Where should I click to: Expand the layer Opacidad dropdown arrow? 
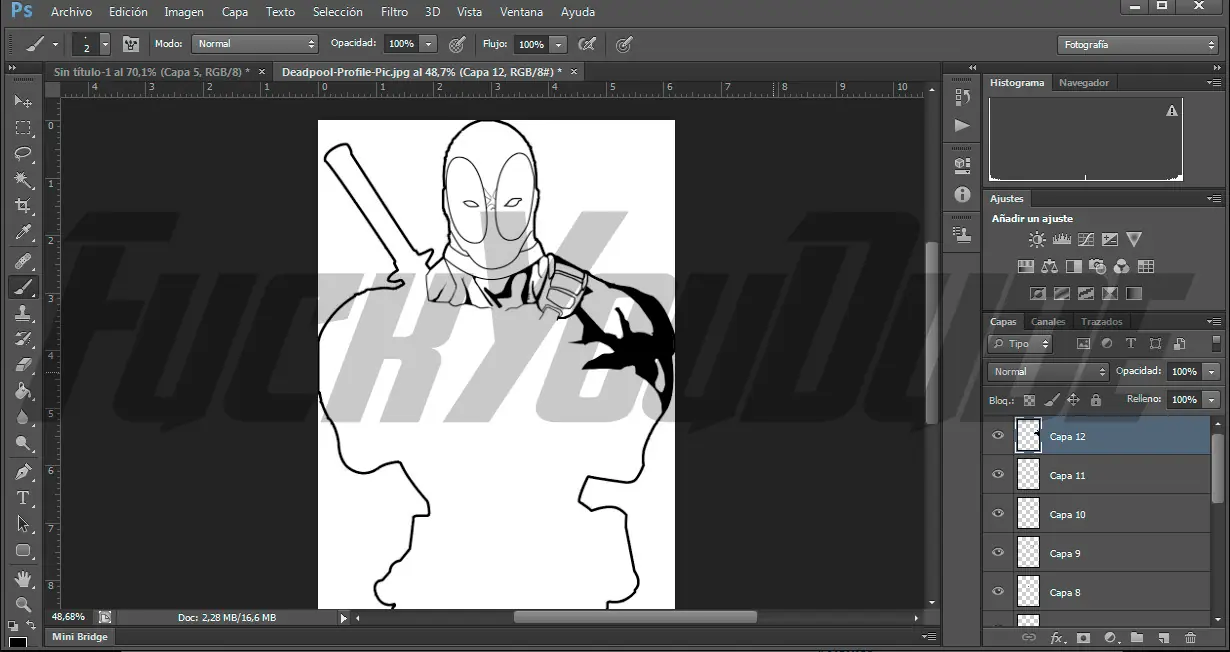coord(1212,372)
